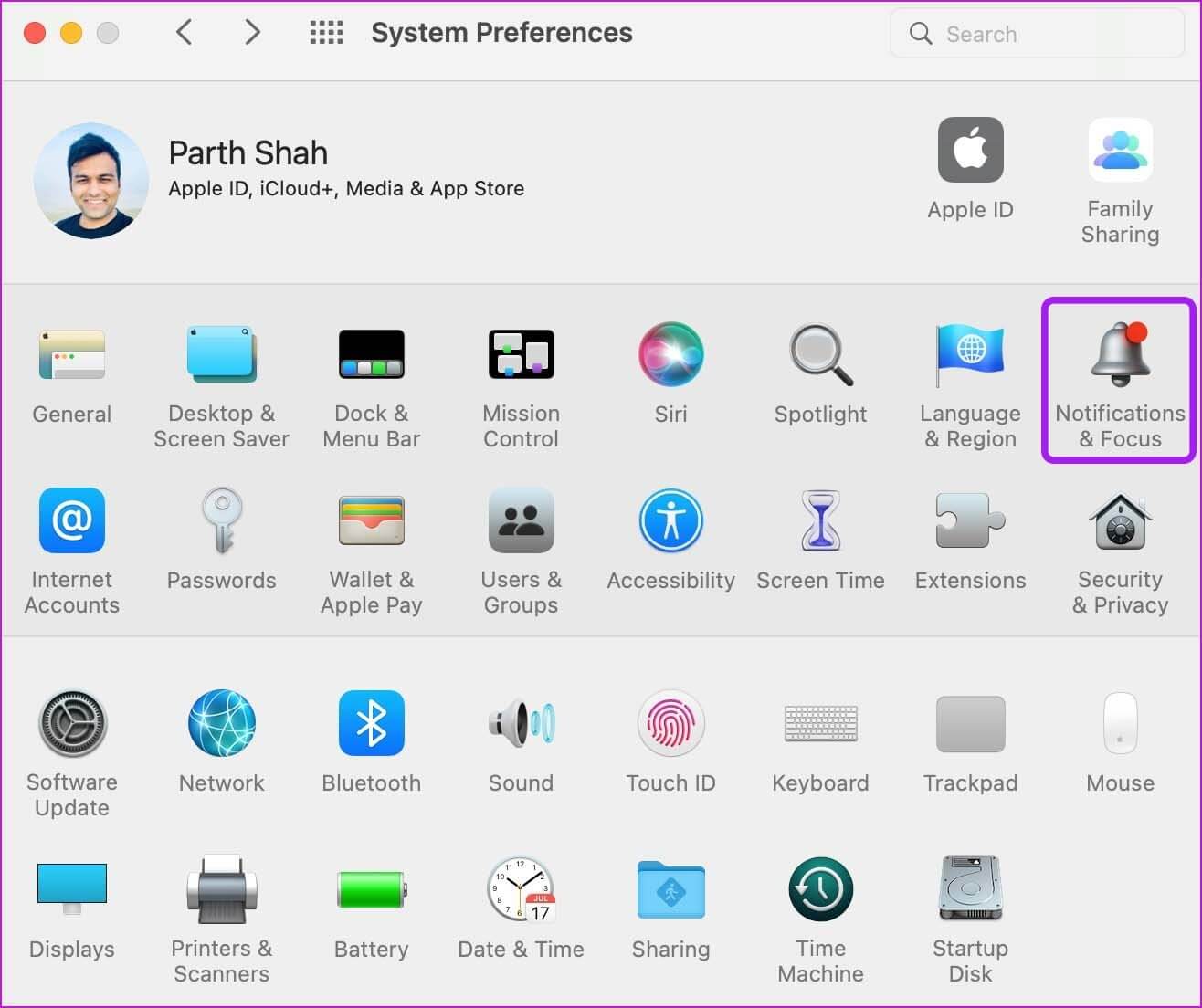Click the Search field
Viewport: 1202px width, 1008px height.
point(1038,34)
